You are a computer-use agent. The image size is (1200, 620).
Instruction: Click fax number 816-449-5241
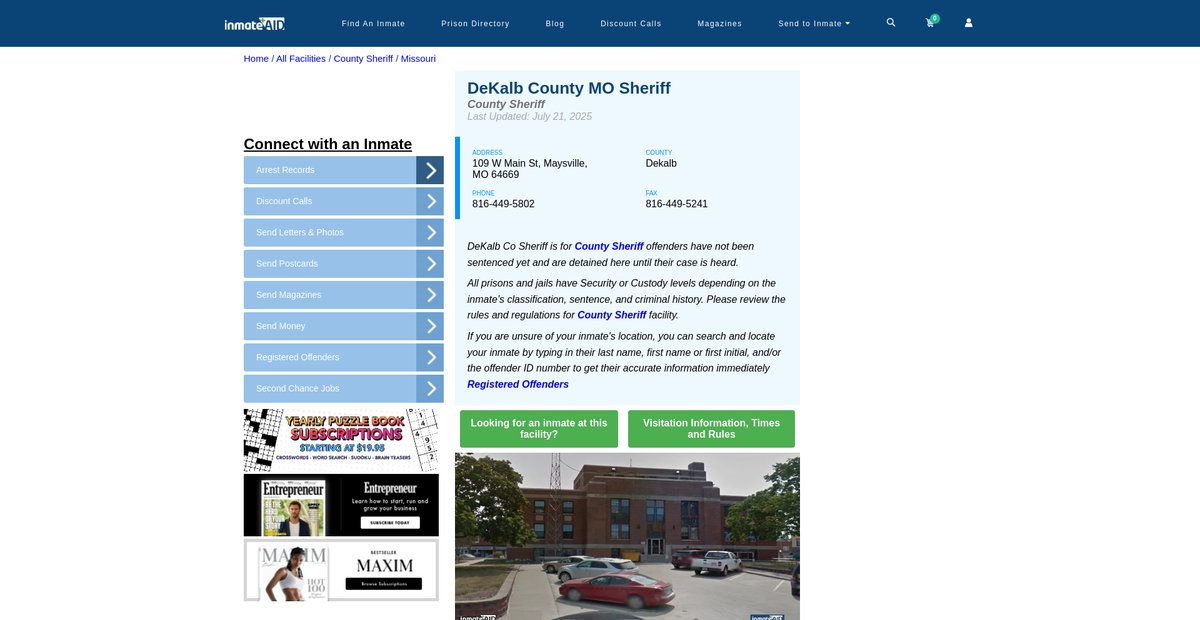[x=677, y=204]
